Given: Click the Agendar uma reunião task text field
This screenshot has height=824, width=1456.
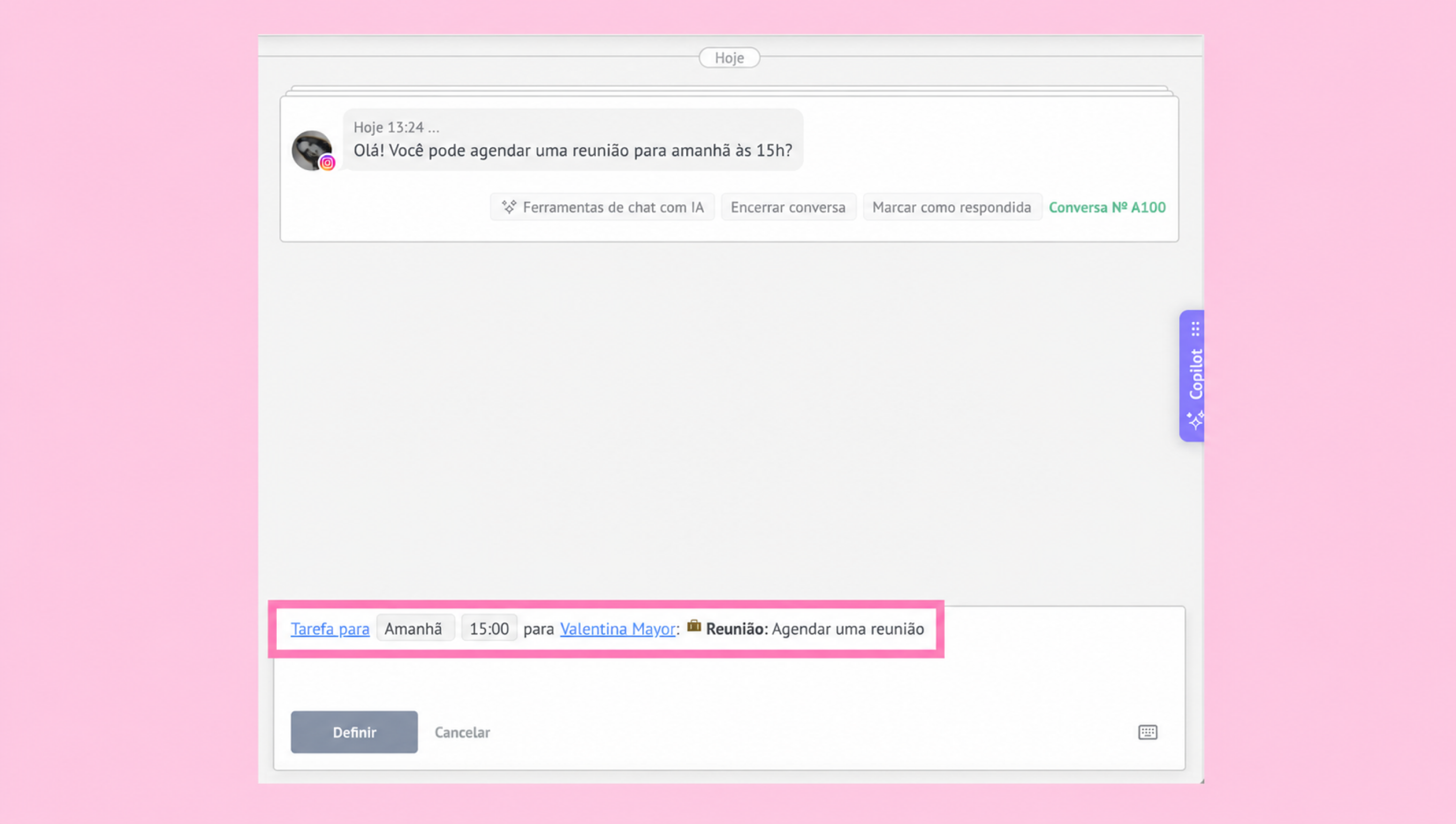Looking at the screenshot, I should (847, 629).
